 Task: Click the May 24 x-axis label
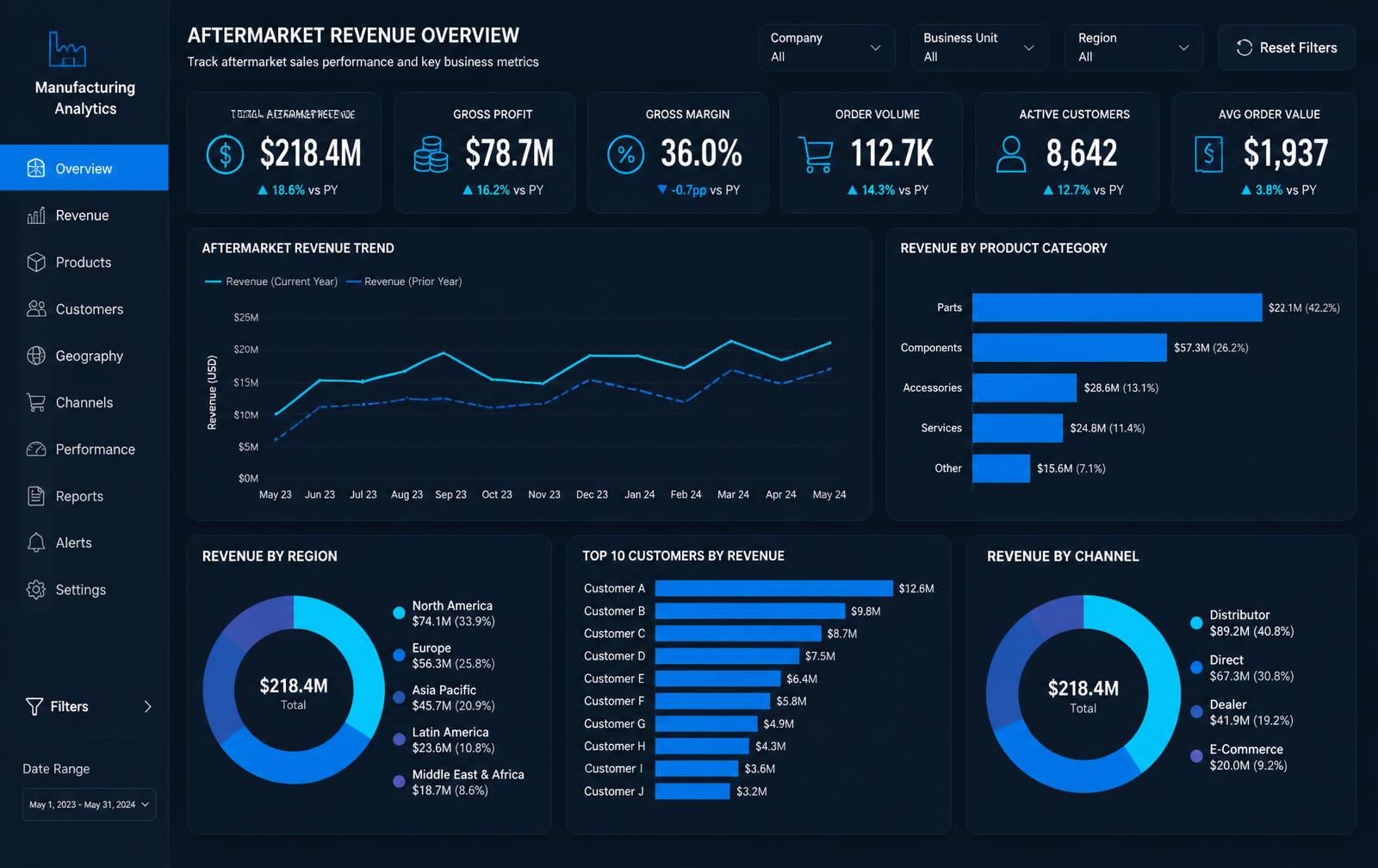pos(829,494)
